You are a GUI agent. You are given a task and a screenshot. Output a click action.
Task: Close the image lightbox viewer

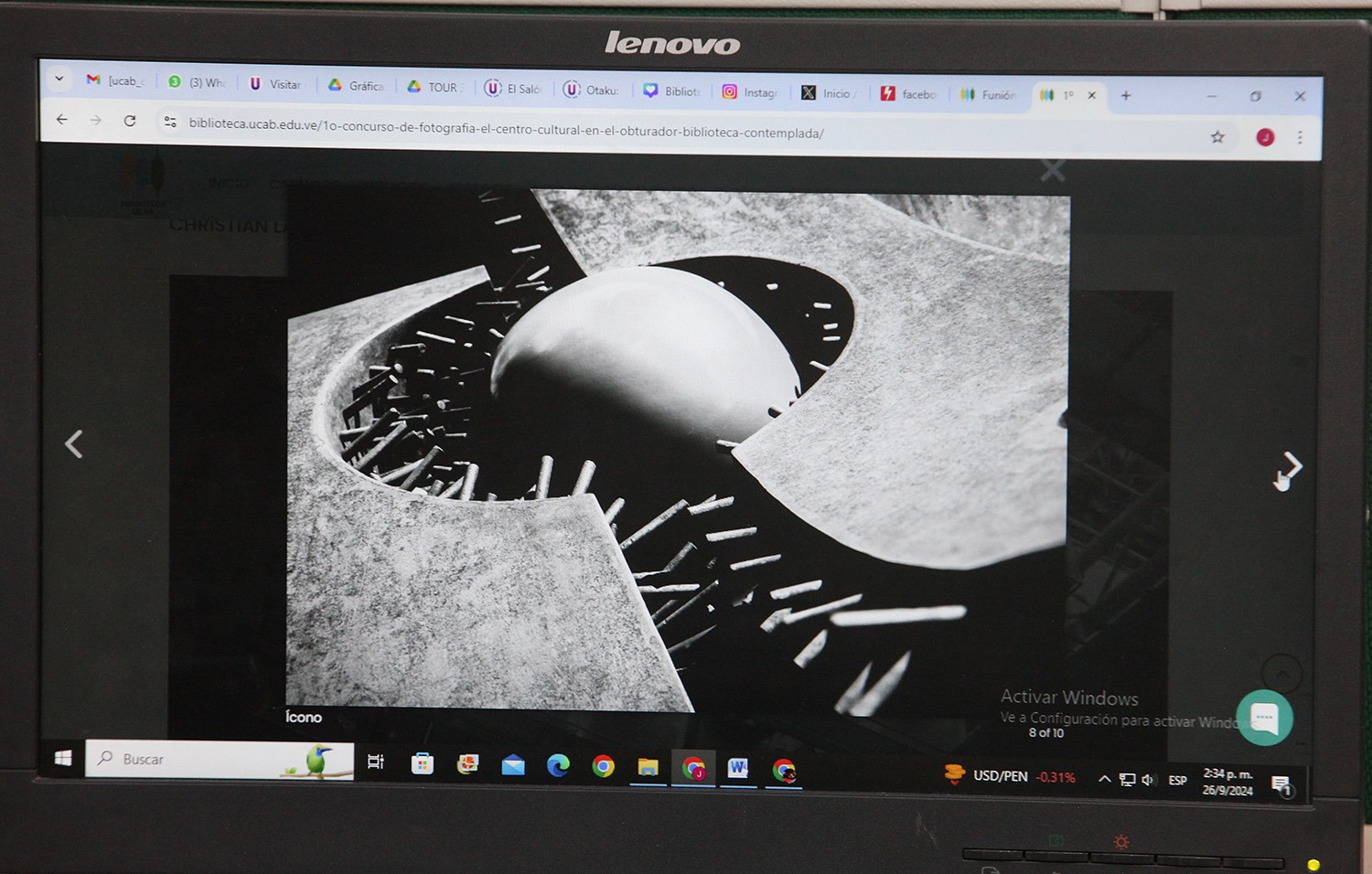coord(1053,171)
